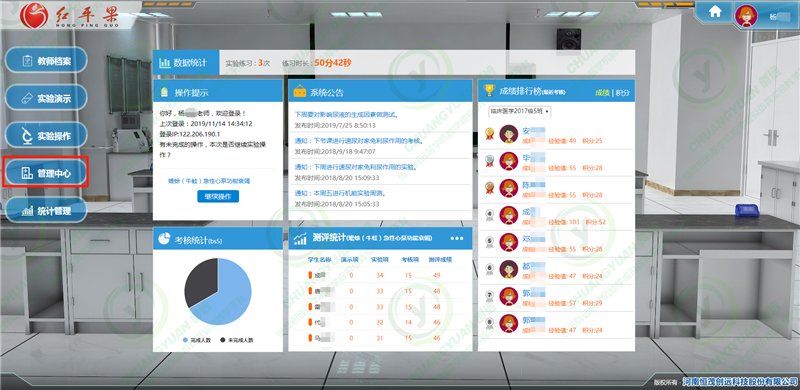The image size is (800, 390).
Task: Click the first-ranked student's avatar
Action: pos(508,134)
